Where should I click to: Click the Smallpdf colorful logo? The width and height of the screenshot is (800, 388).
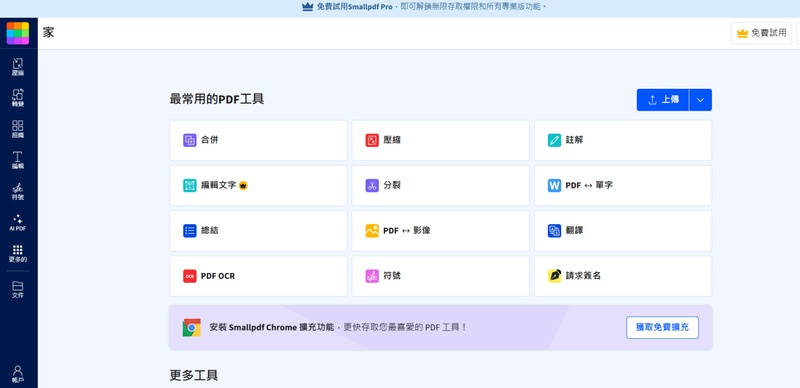tap(18, 33)
